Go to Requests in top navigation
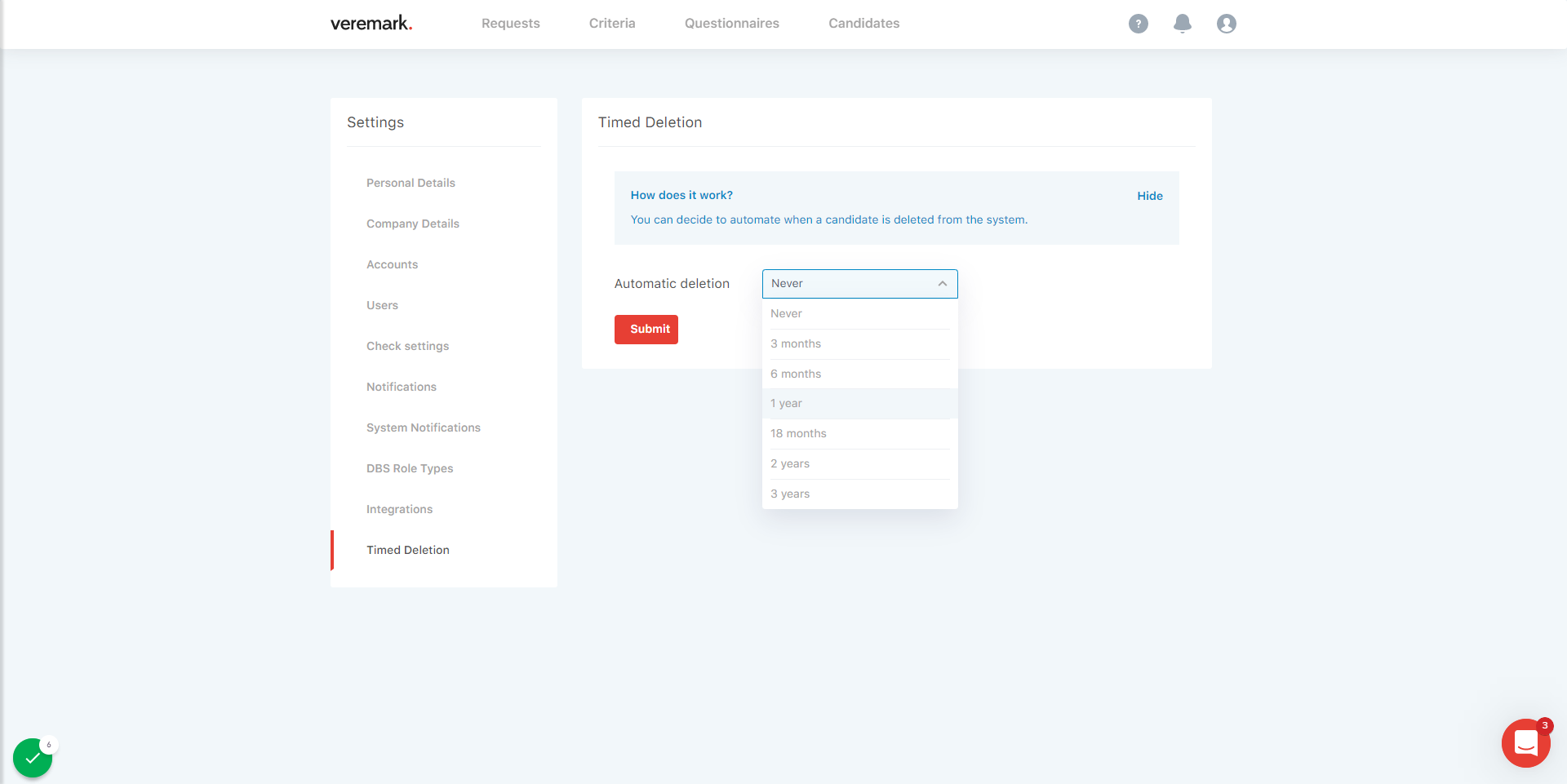This screenshot has width=1567, height=784. 511,24
